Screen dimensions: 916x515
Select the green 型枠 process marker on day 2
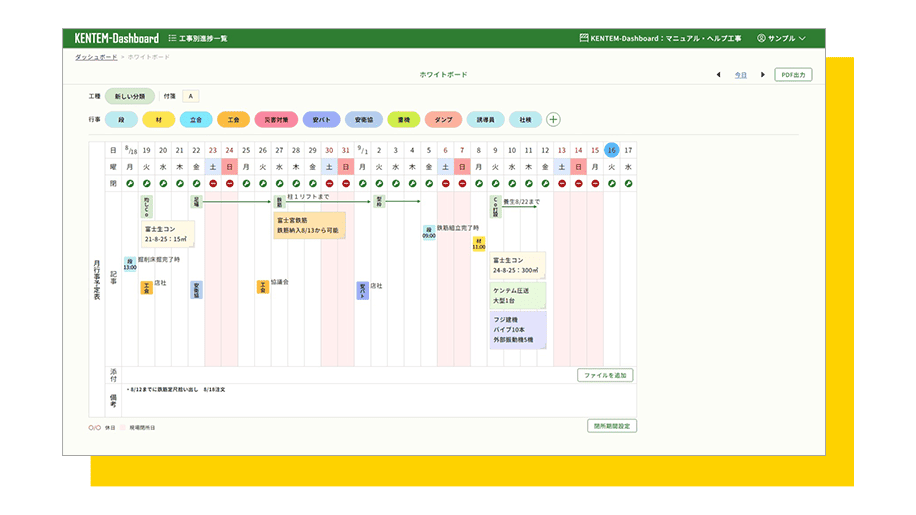tap(379, 202)
